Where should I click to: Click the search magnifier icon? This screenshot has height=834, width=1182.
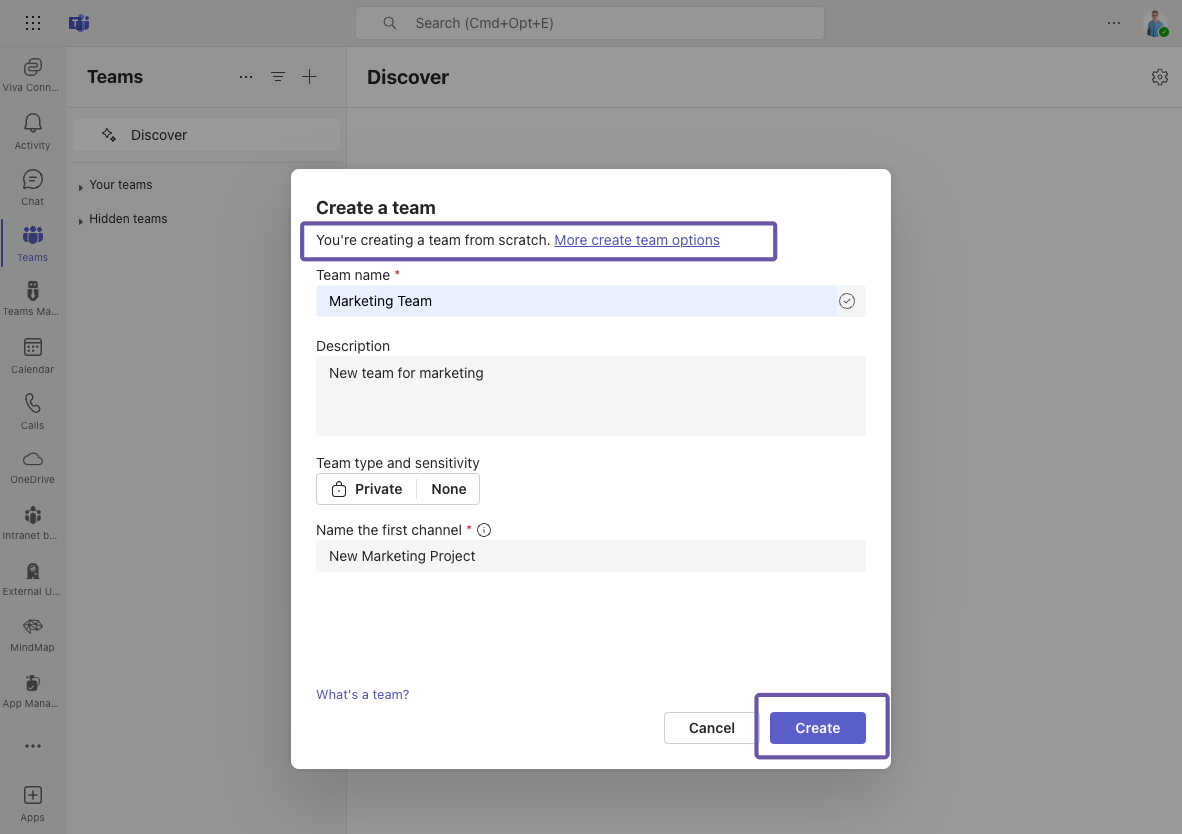point(390,23)
